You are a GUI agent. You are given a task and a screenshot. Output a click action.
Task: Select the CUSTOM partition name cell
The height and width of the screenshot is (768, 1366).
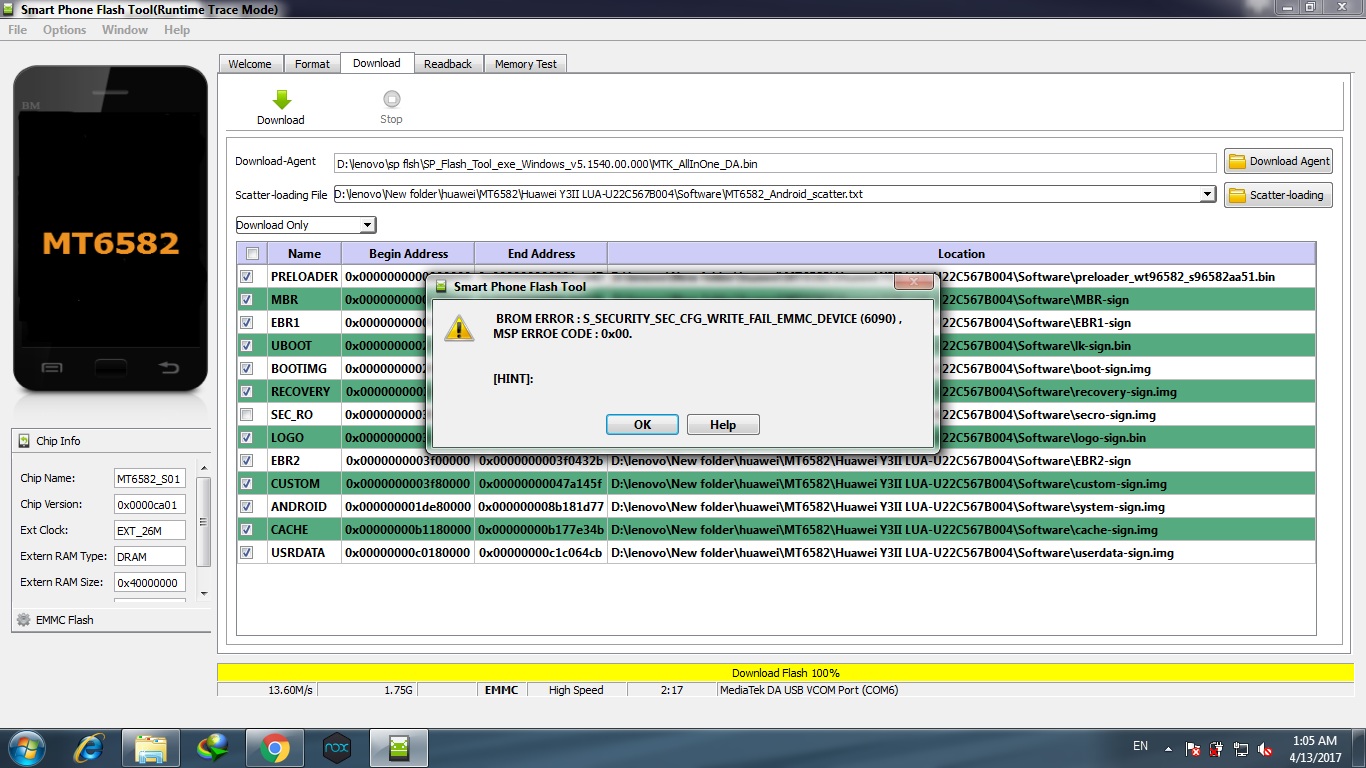click(x=304, y=484)
